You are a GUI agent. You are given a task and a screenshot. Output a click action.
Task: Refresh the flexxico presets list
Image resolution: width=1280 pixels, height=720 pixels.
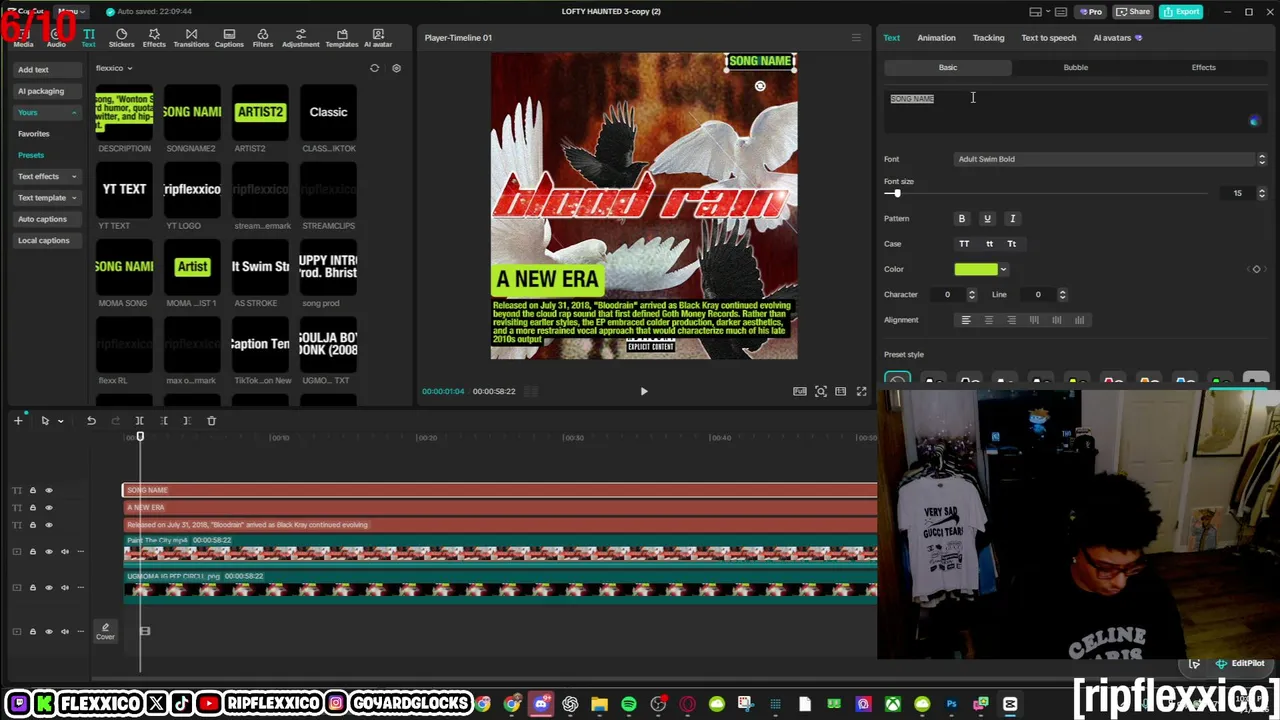tap(375, 68)
